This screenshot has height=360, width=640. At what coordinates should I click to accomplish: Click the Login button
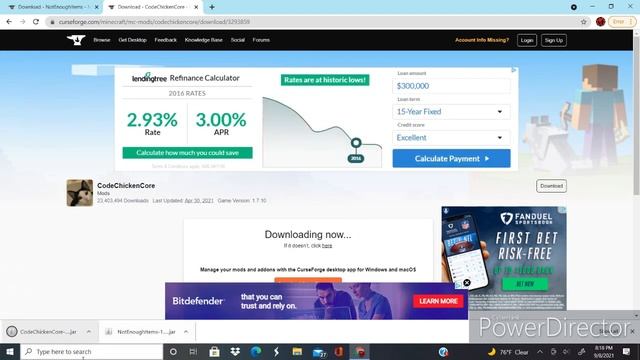pyautogui.click(x=527, y=40)
